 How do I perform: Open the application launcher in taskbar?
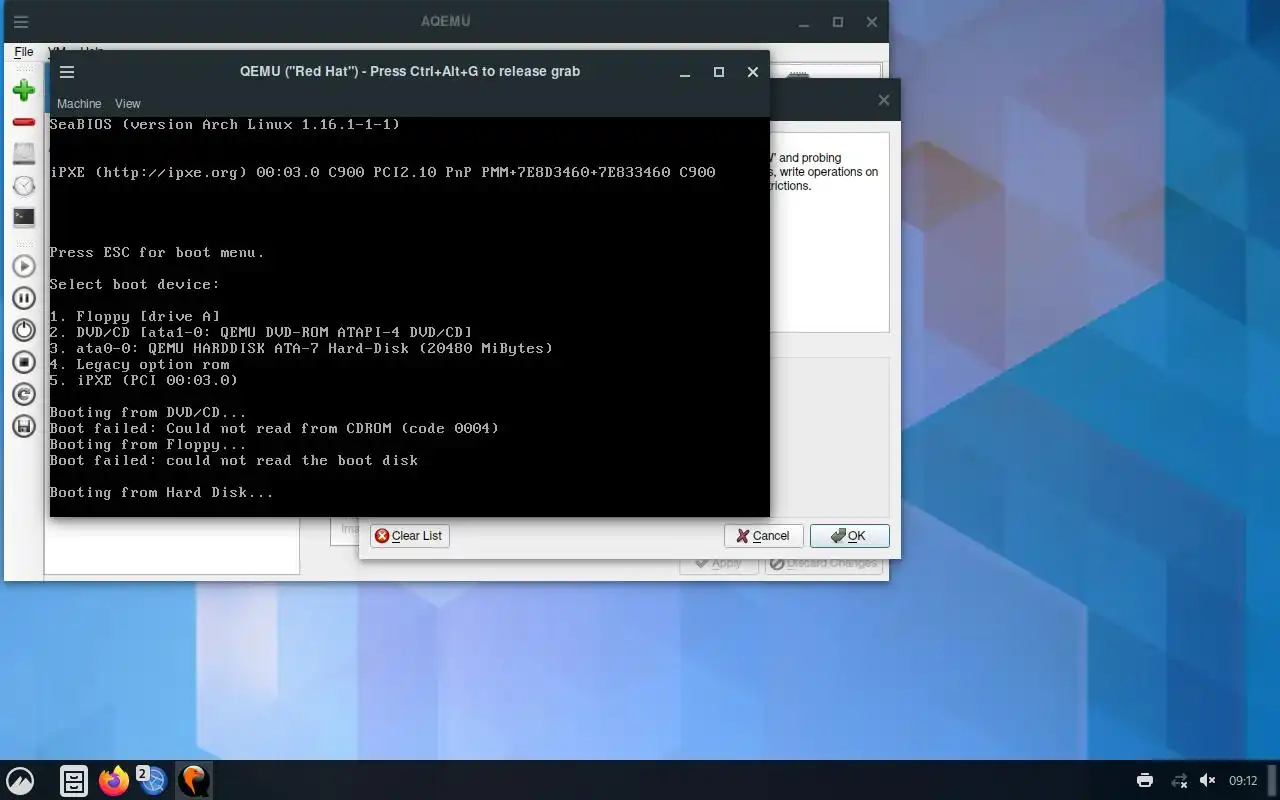coord(20,781)
